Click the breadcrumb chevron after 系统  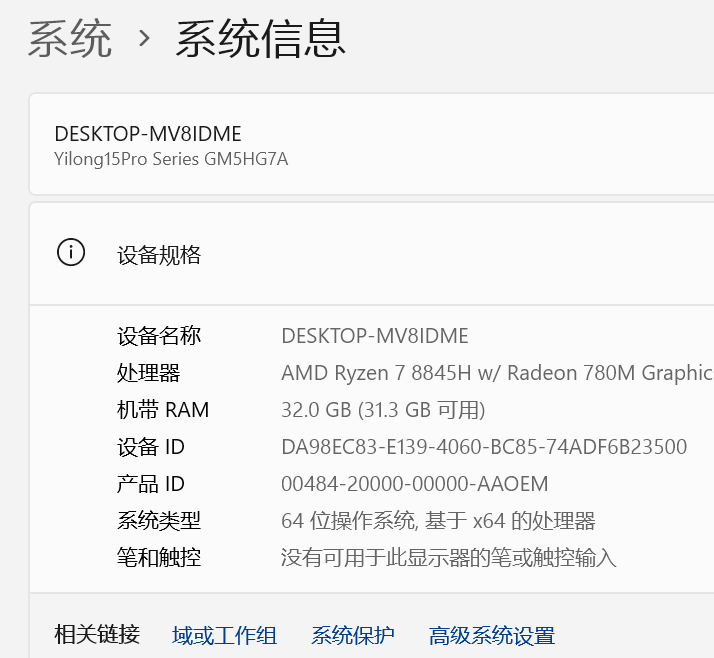click(144, 39)
